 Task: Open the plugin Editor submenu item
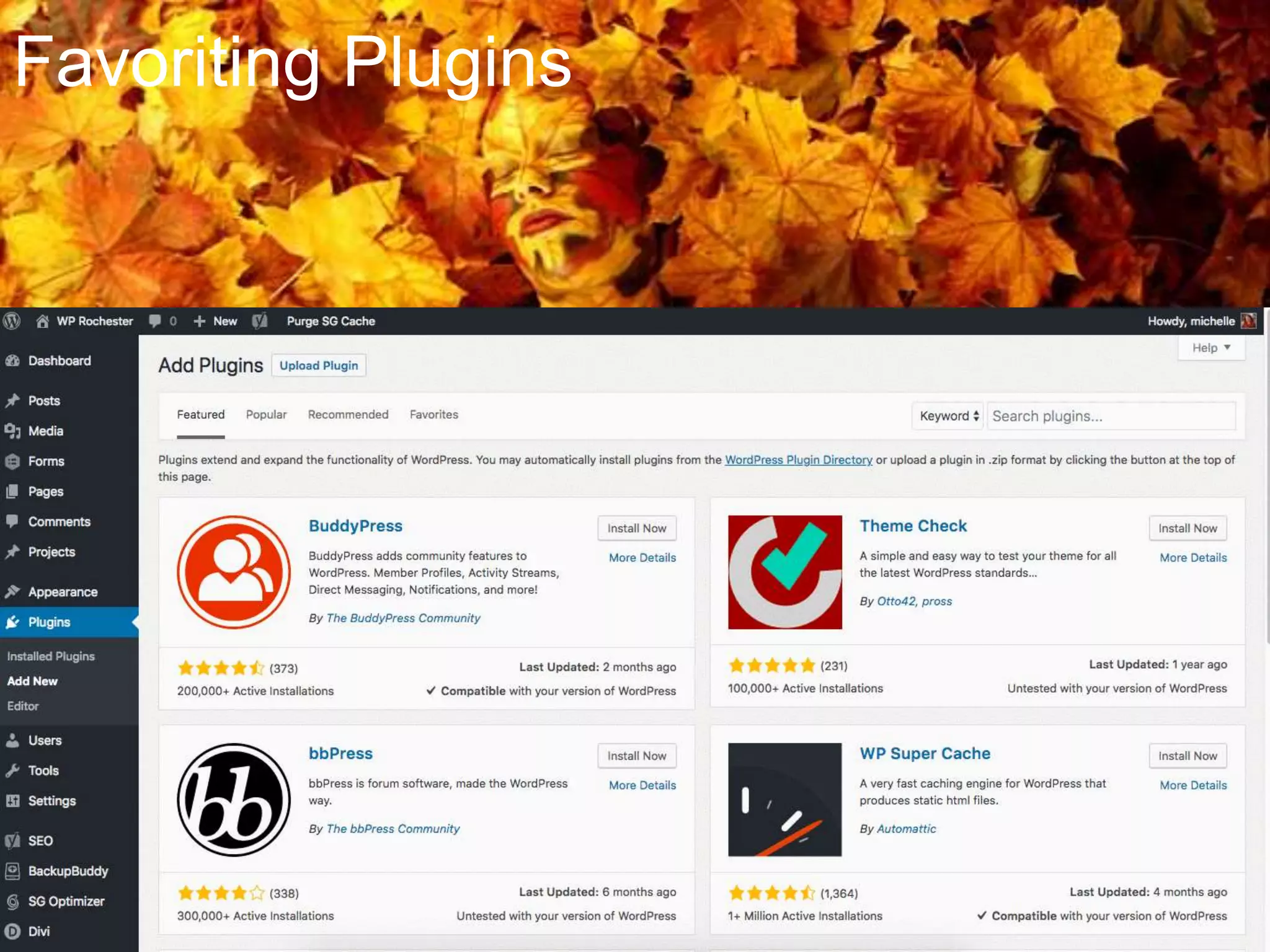tap(23, 706)
